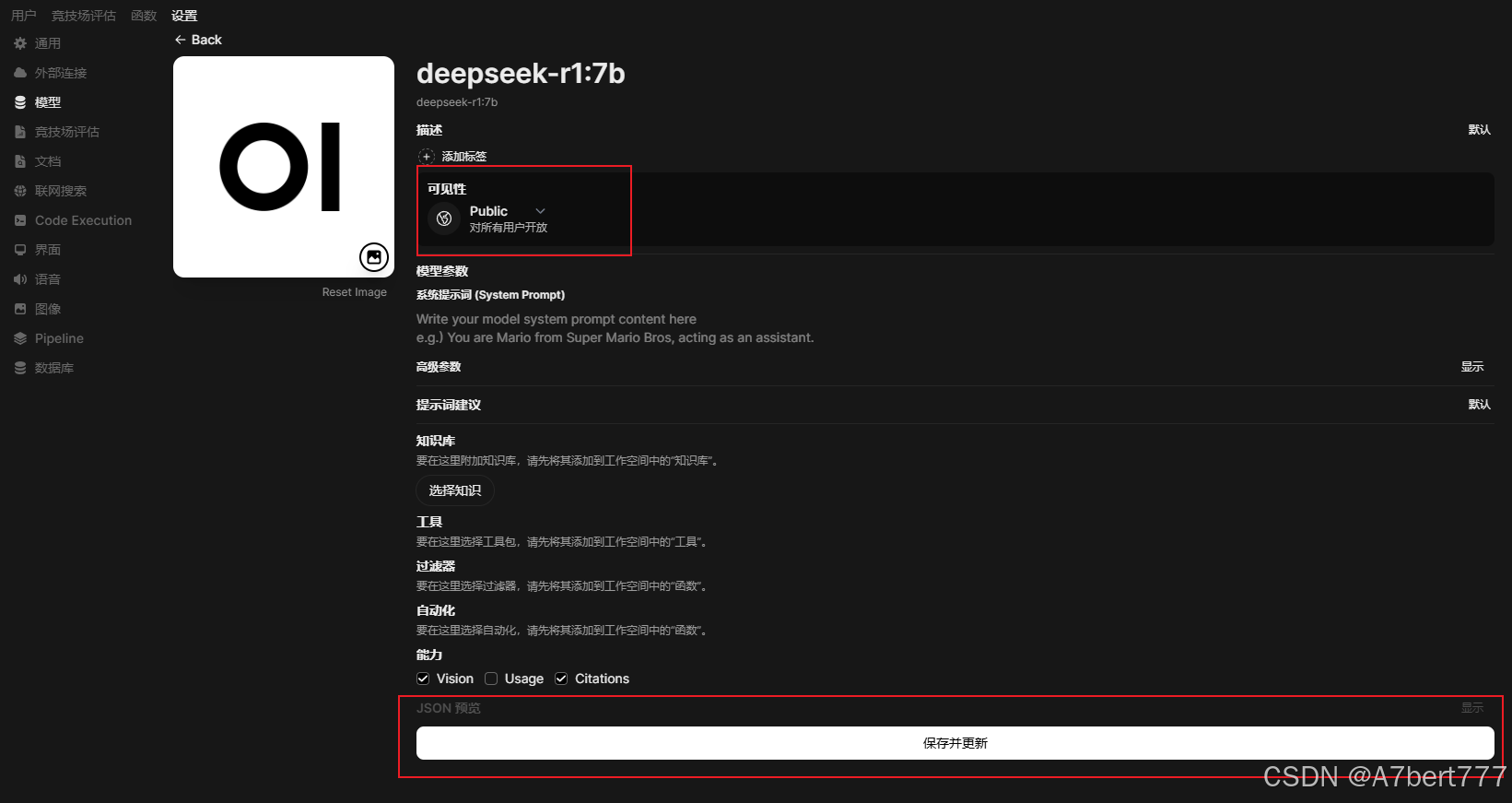The width and height of the screenshot is (1512, 803).
Task: Click the monitor icon beside 界面
Action: click(20, 250)
